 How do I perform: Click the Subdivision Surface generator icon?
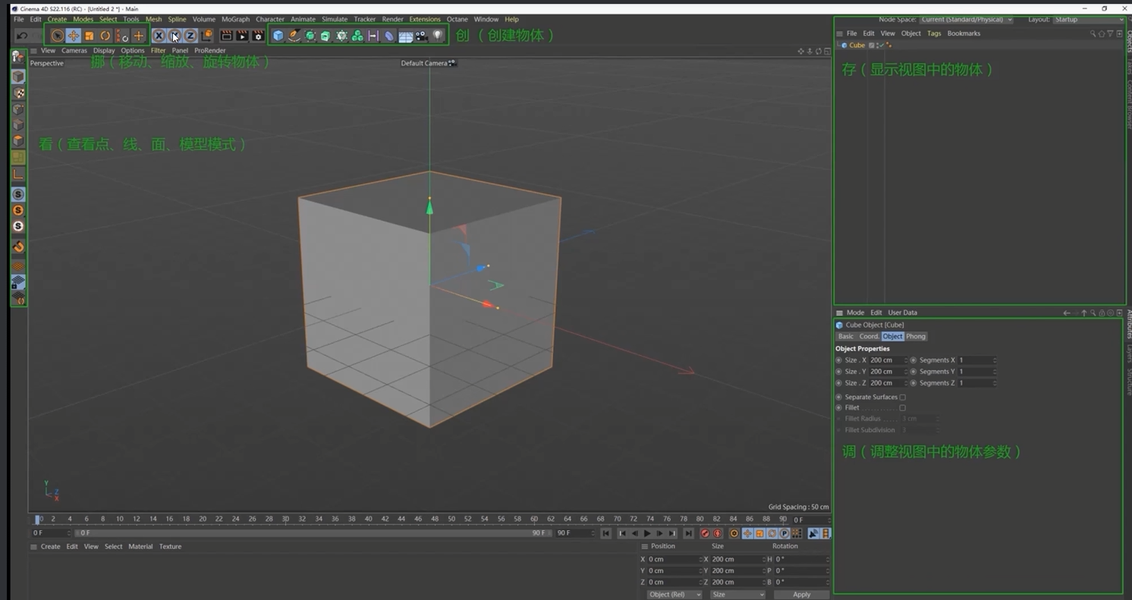(310, 35)
